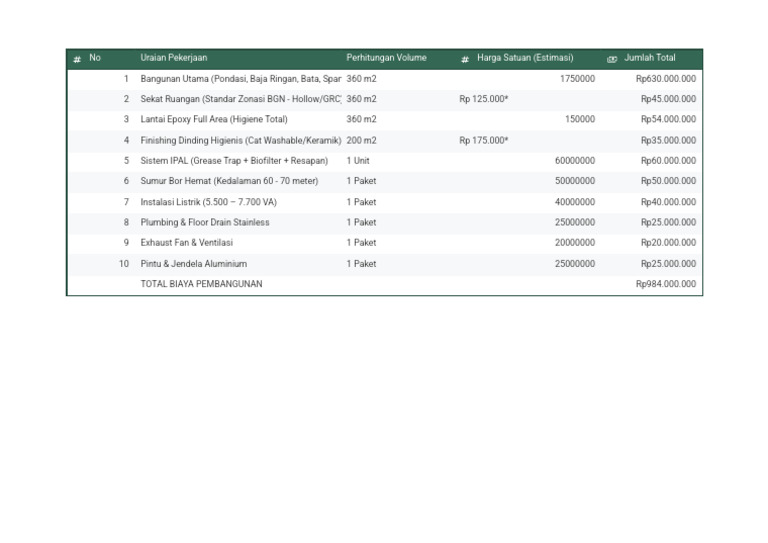Screen dimensions: 768x543
Task: Click the unit price 60000000 cell
Action: [575, 161]
